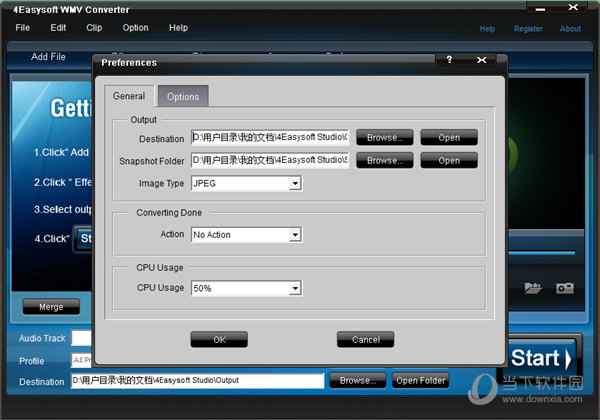Open the Edit menu

click(58, 28)
